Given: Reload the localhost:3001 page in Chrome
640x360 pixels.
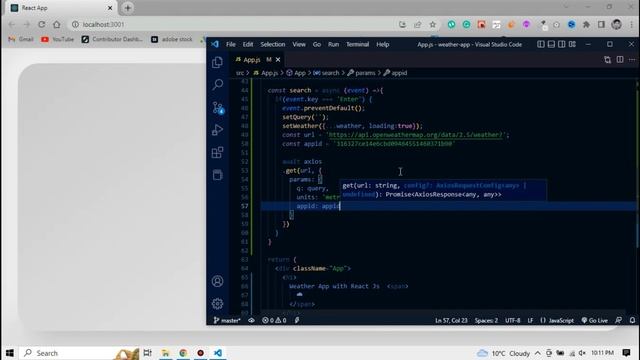Looking at the screenshot, I should (42, 24).
